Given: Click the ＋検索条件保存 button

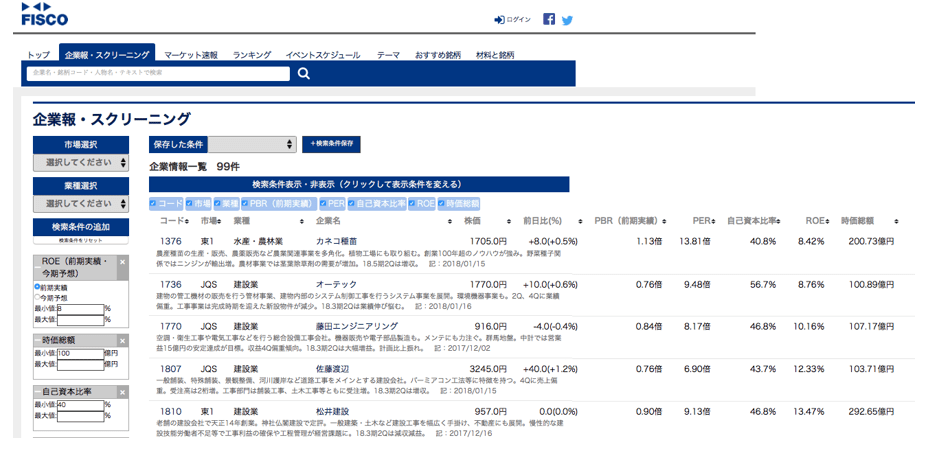Looking at the screenshot, I should coord(331,145).
